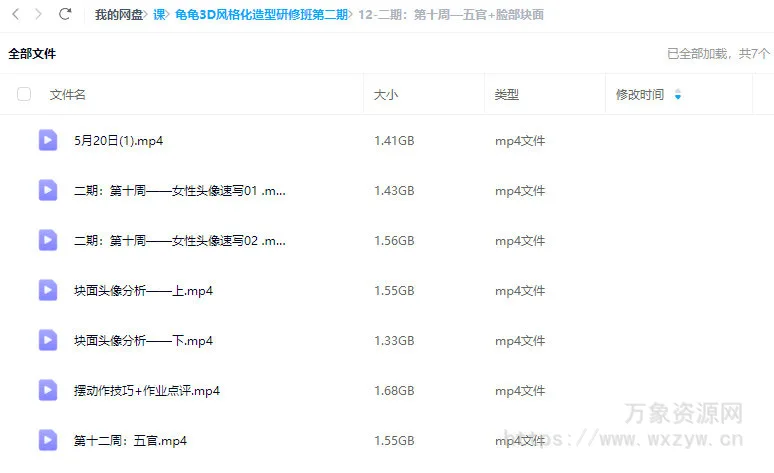Viewport: 774px width, 473px height.
Task: Open 龟龟3D风格化造型研修班第二期 breadcrumb folder
Action: (261, 15)
